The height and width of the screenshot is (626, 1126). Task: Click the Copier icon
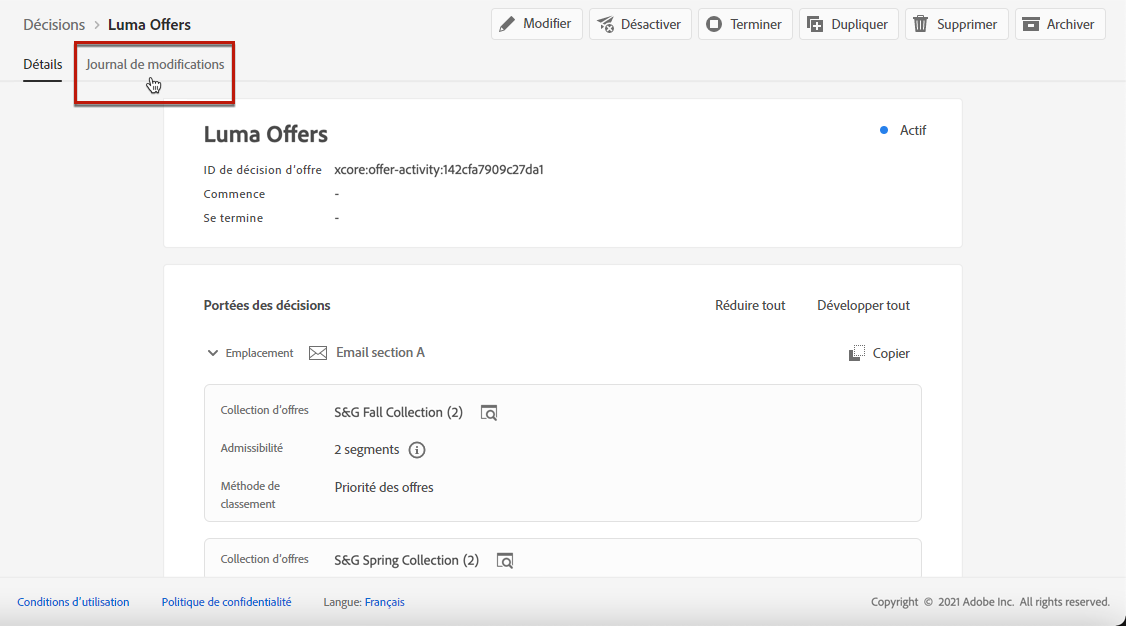[x=857, y=353]
